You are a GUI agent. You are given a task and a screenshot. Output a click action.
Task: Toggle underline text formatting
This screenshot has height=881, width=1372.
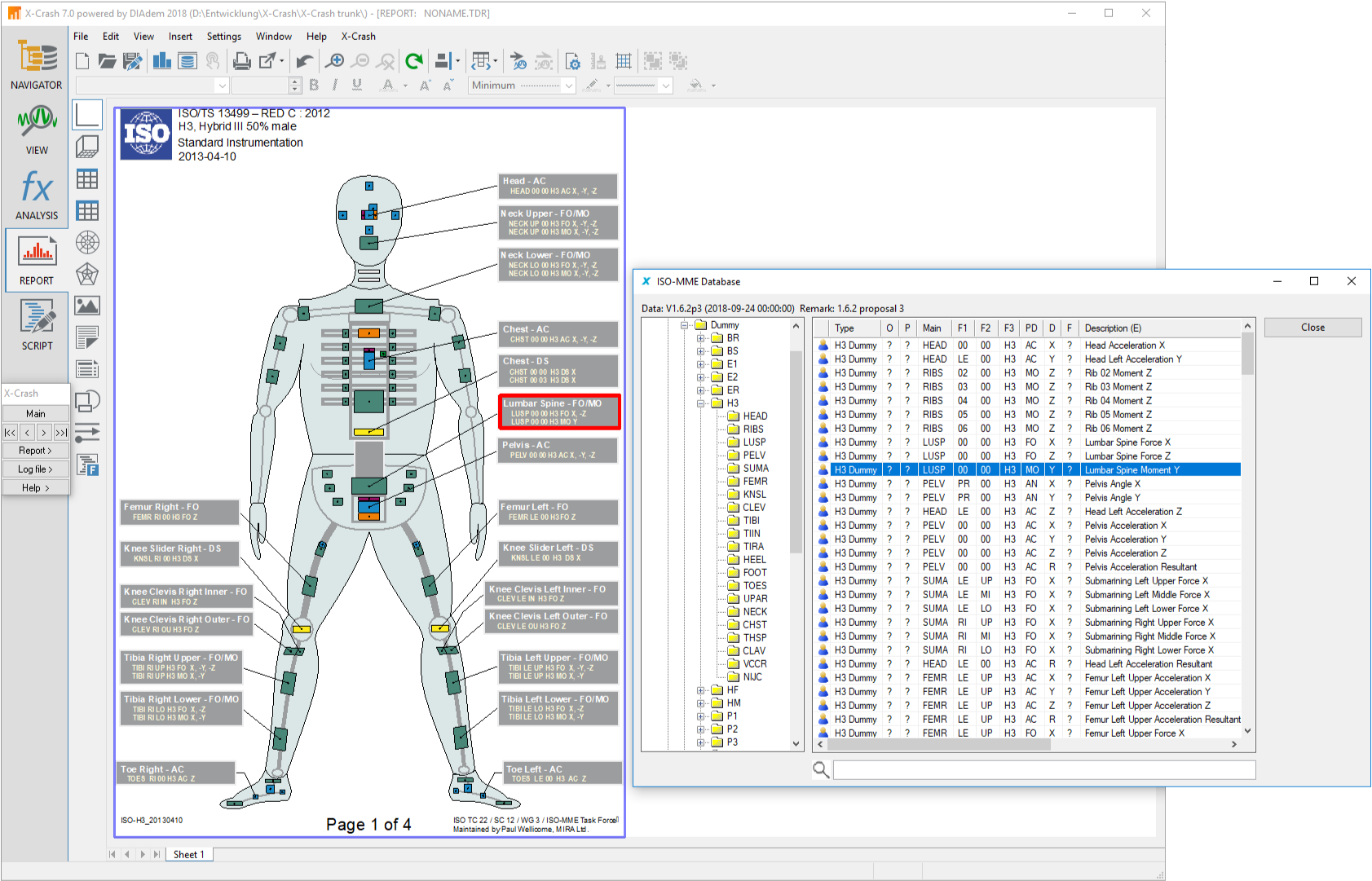357,85
